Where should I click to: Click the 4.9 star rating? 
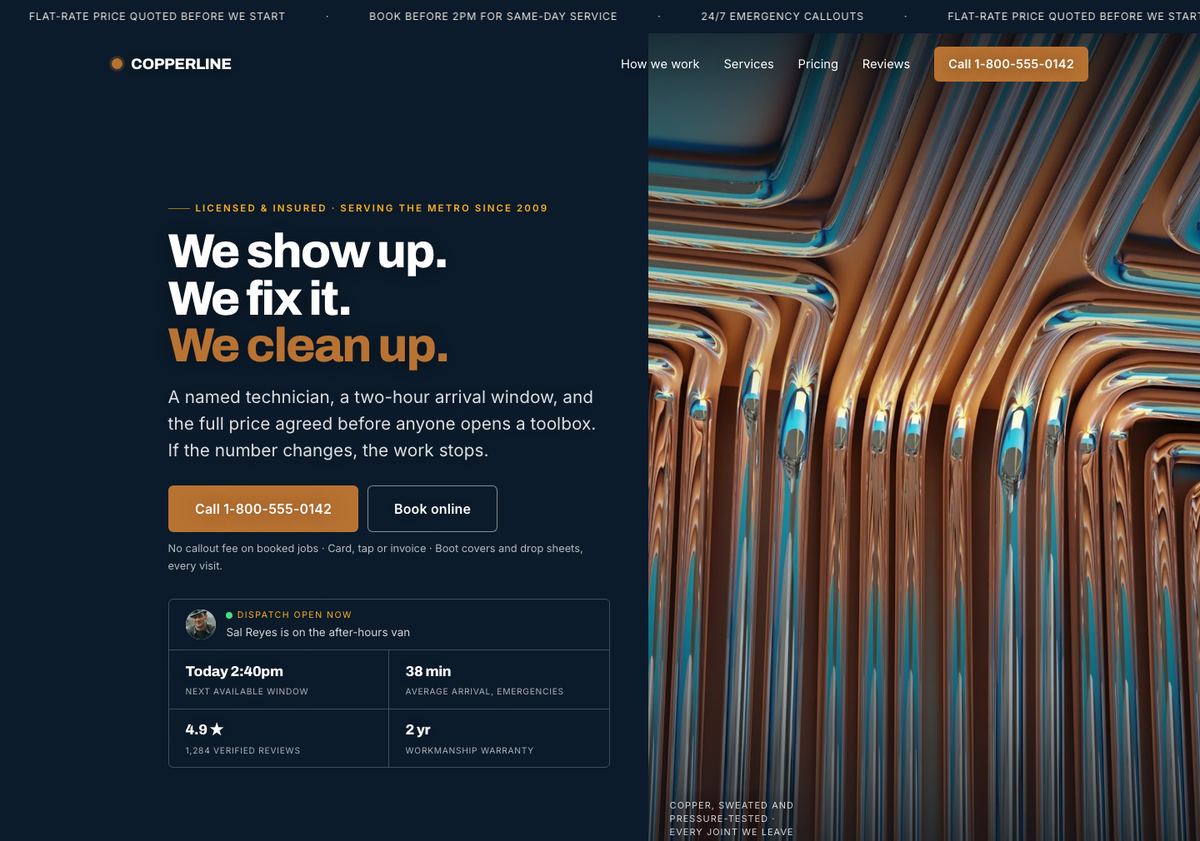click(x=204, y=730)
